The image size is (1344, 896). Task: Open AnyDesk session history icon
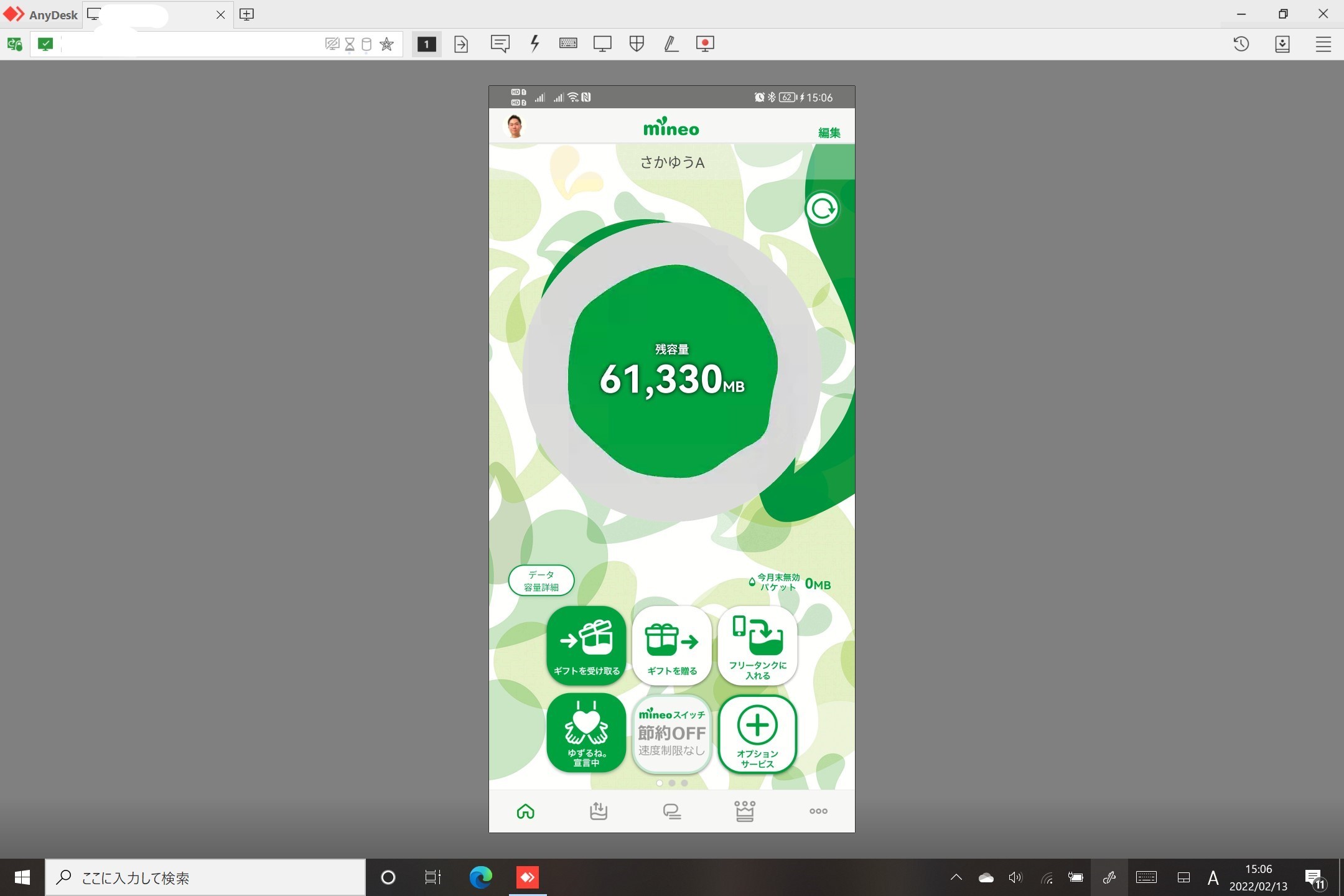[1241, 44]
